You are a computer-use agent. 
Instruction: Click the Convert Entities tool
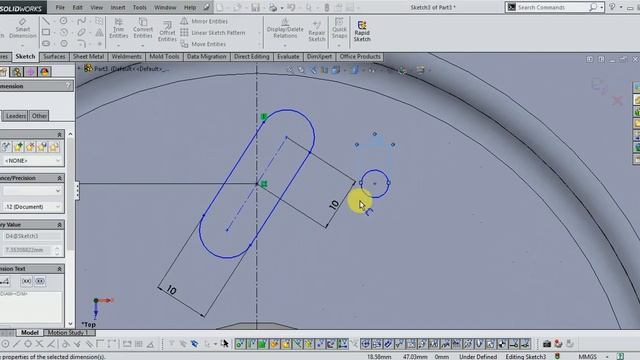tap(143, 28)
